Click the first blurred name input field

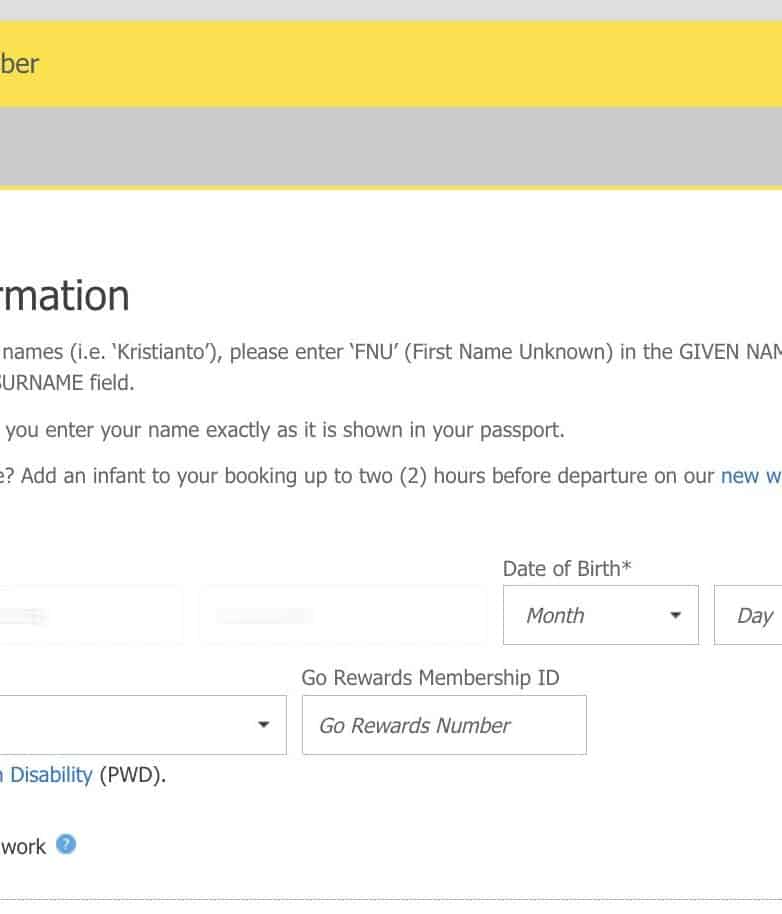click(x=90, y=615)
